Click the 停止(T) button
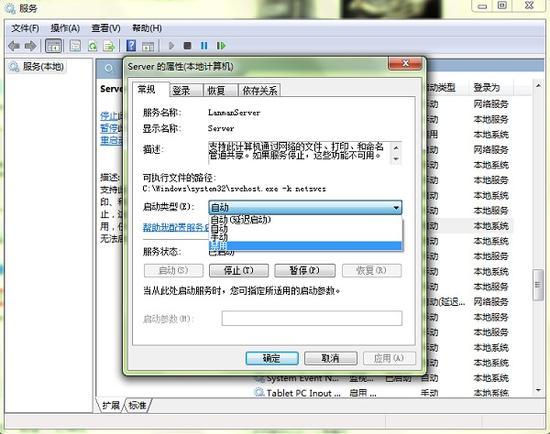This screenshot has width=550, height=434. [239, 271]
